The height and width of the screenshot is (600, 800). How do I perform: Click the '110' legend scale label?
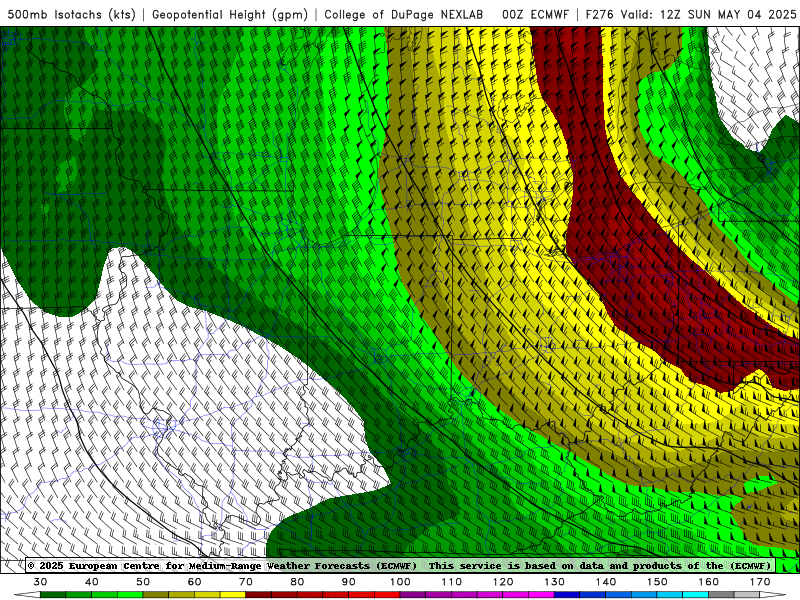452,582
